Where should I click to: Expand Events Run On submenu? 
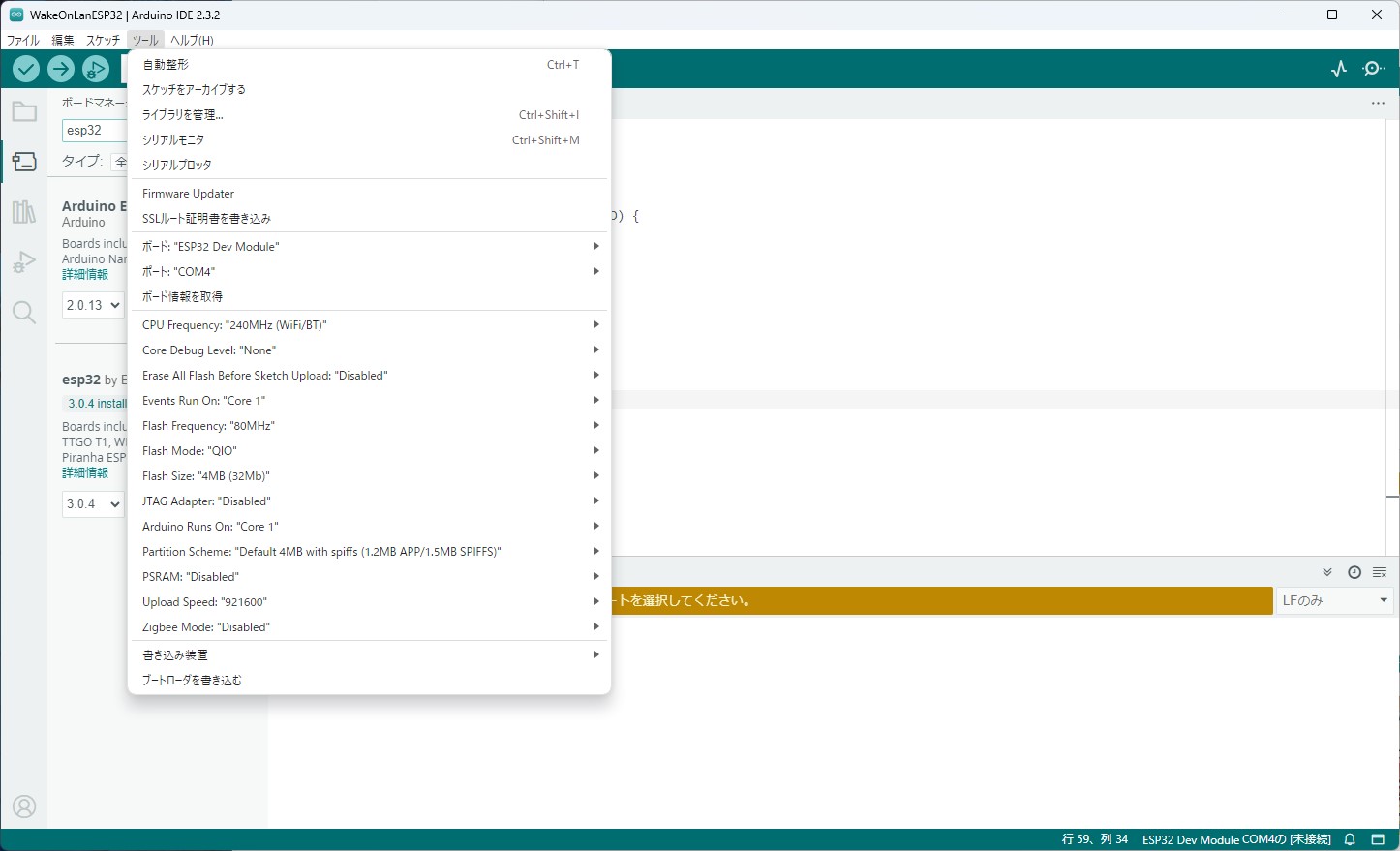(369, 401)
